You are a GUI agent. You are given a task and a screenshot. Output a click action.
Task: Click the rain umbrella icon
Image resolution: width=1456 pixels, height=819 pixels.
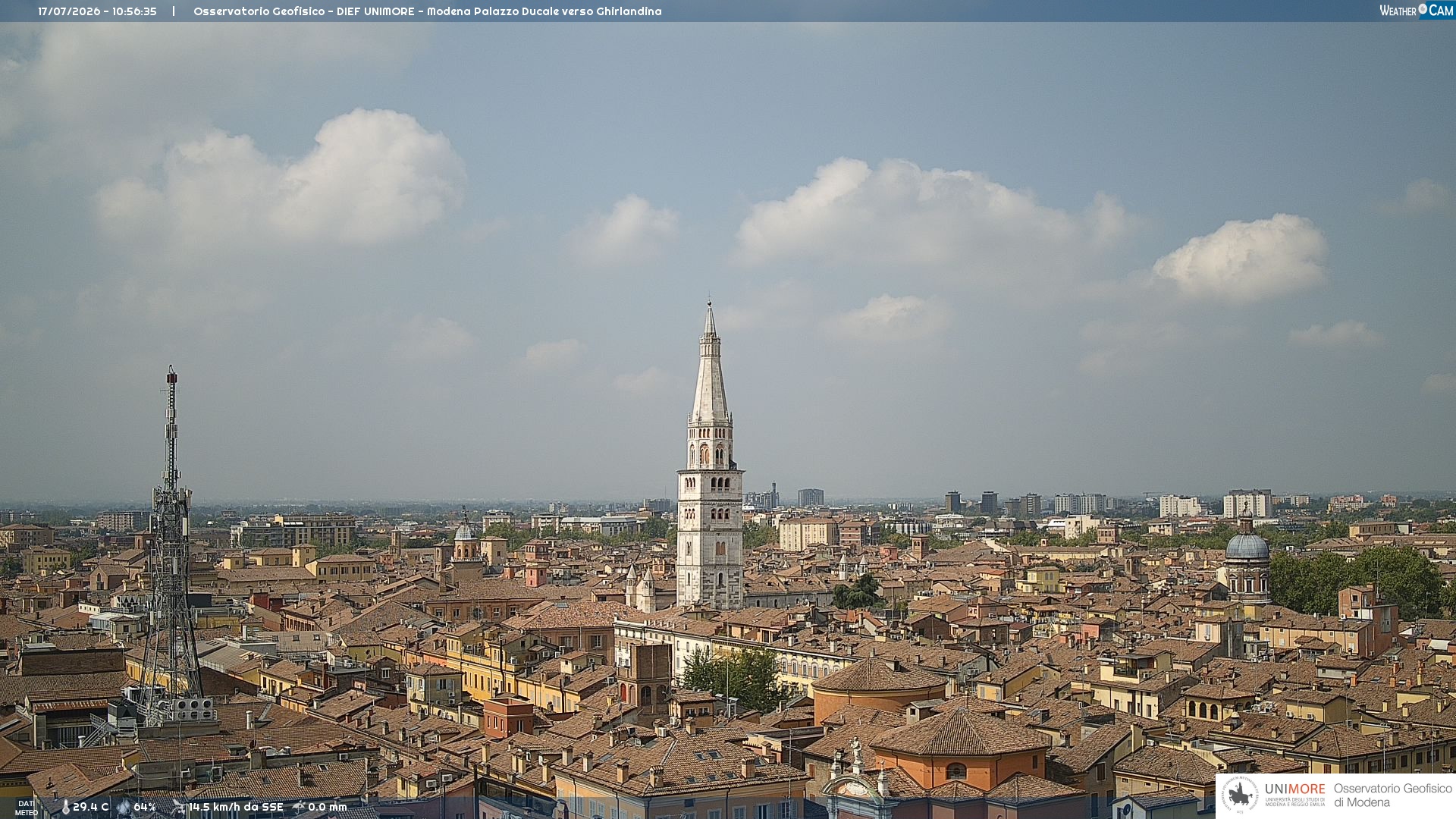pos(299,807)
